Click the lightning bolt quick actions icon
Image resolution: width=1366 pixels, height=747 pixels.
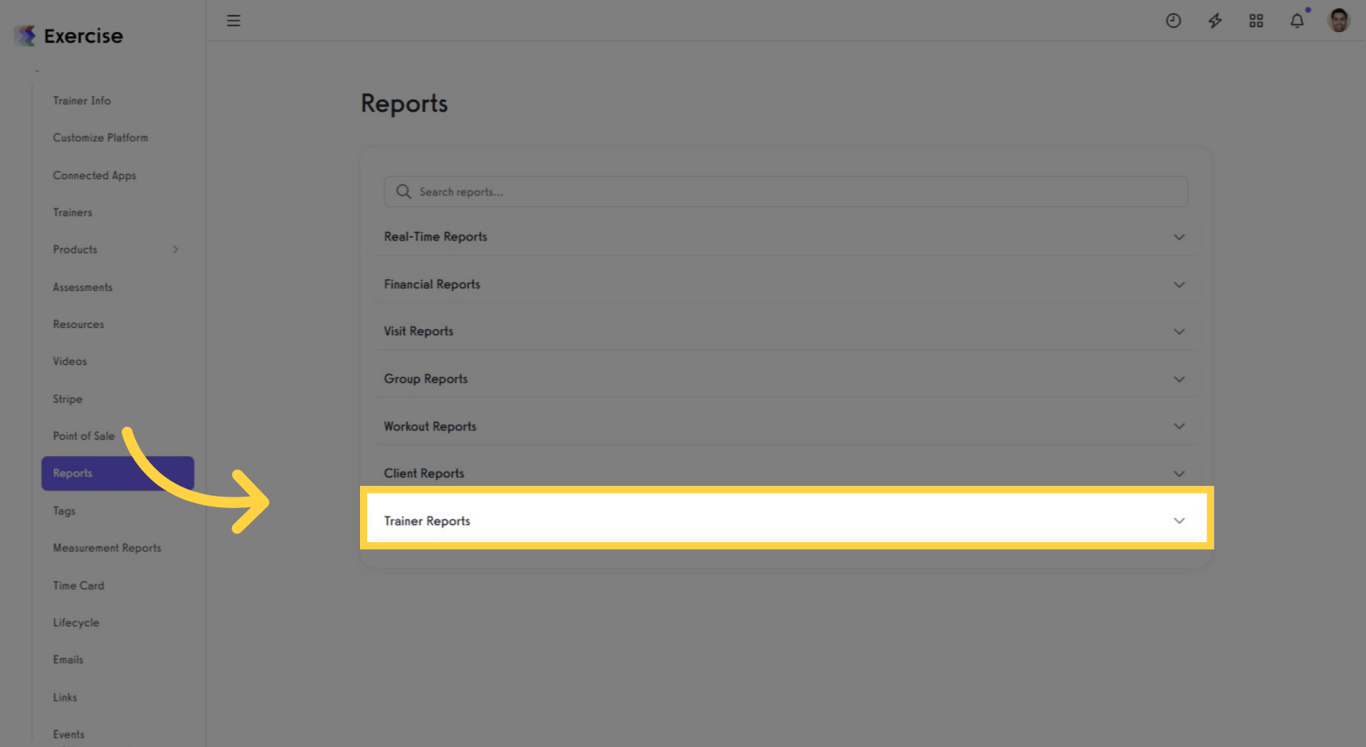(1214, 20)
